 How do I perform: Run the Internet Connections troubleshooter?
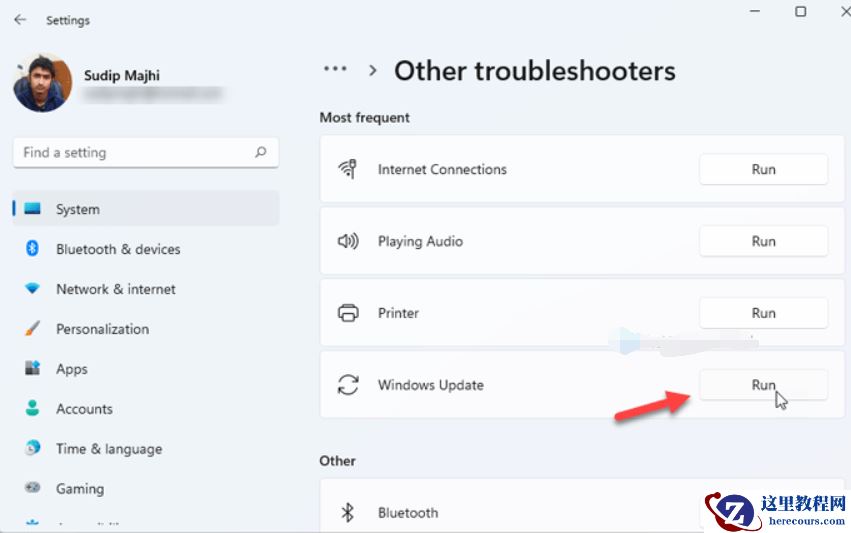(763, 170)
